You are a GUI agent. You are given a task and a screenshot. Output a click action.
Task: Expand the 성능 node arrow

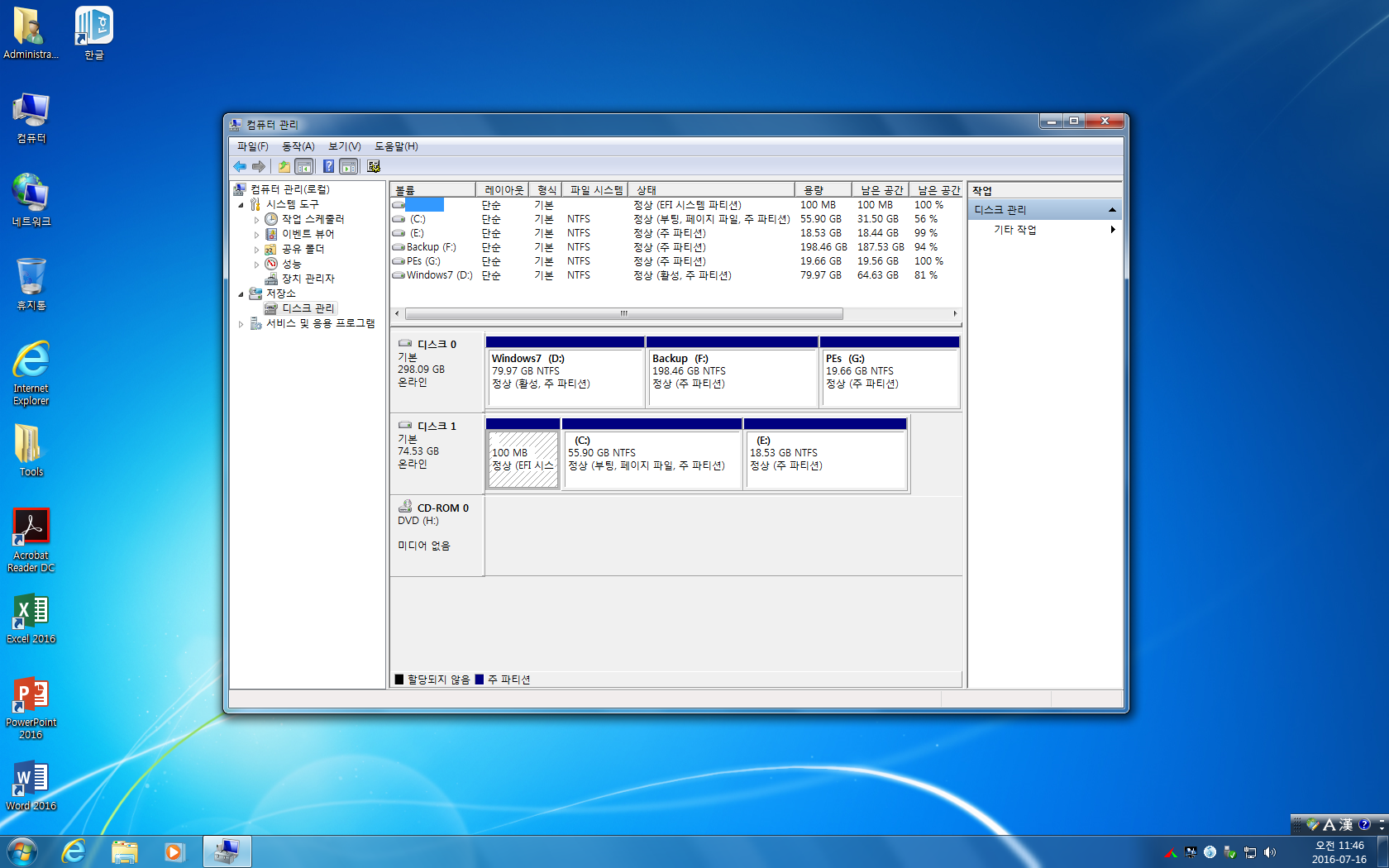click(256, 265)
